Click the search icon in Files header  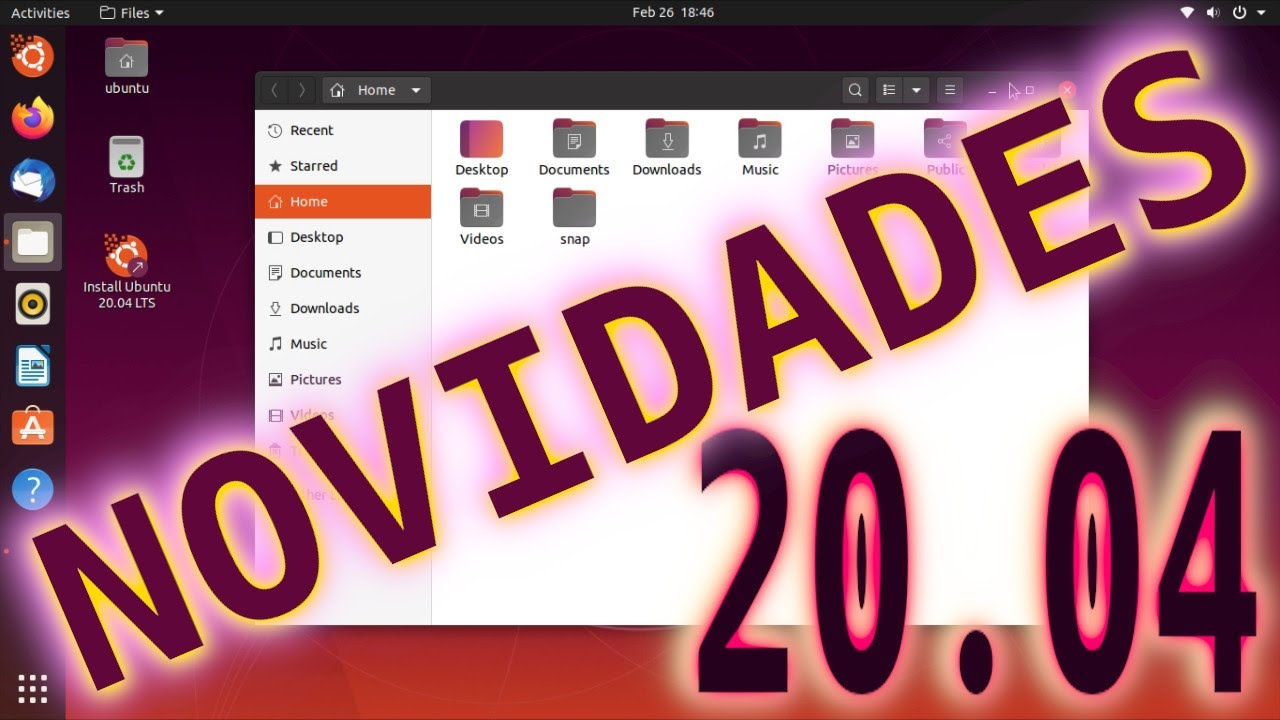click(x=855, y=90)
